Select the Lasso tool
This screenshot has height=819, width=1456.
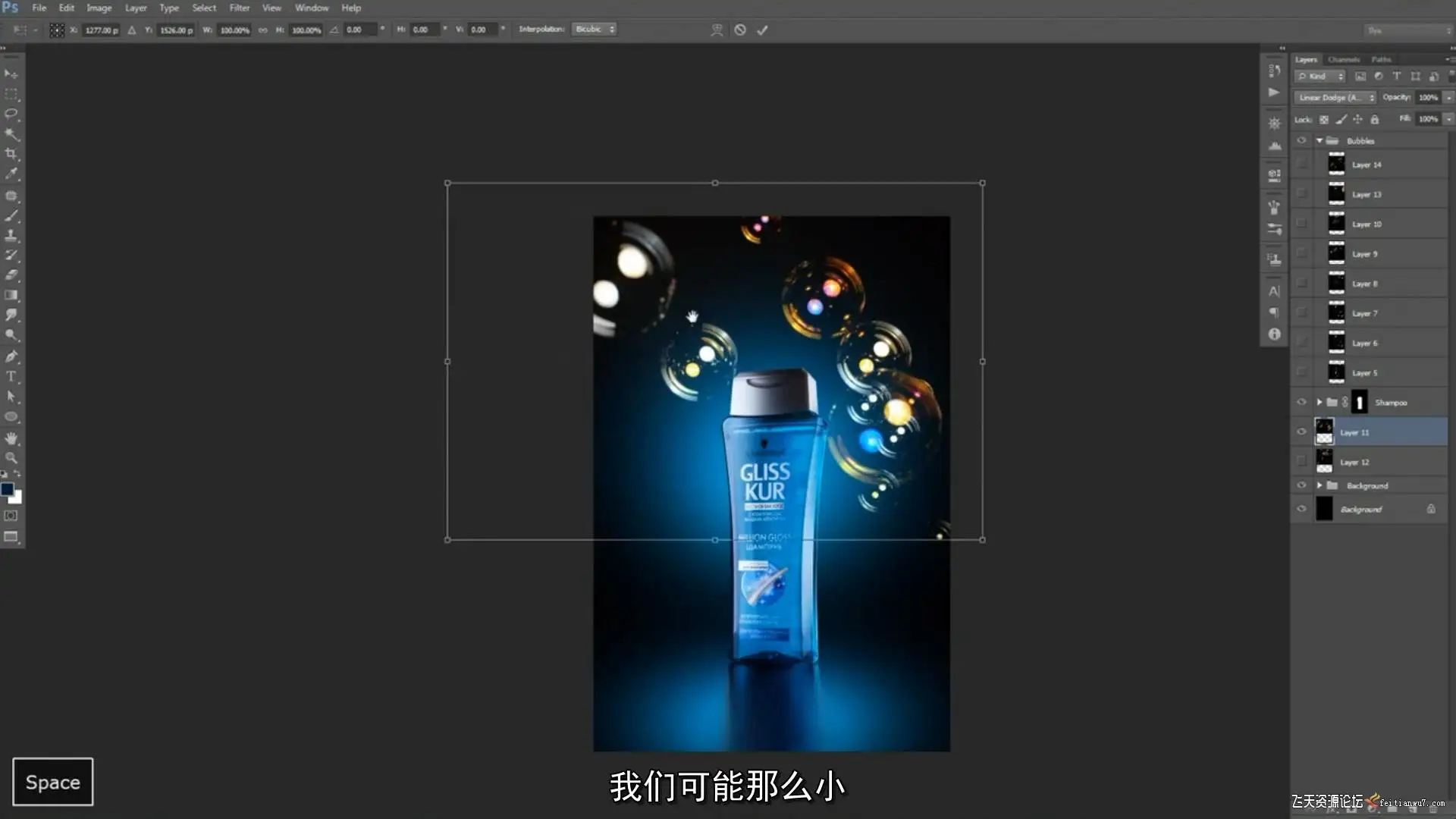tap(11, 114)
